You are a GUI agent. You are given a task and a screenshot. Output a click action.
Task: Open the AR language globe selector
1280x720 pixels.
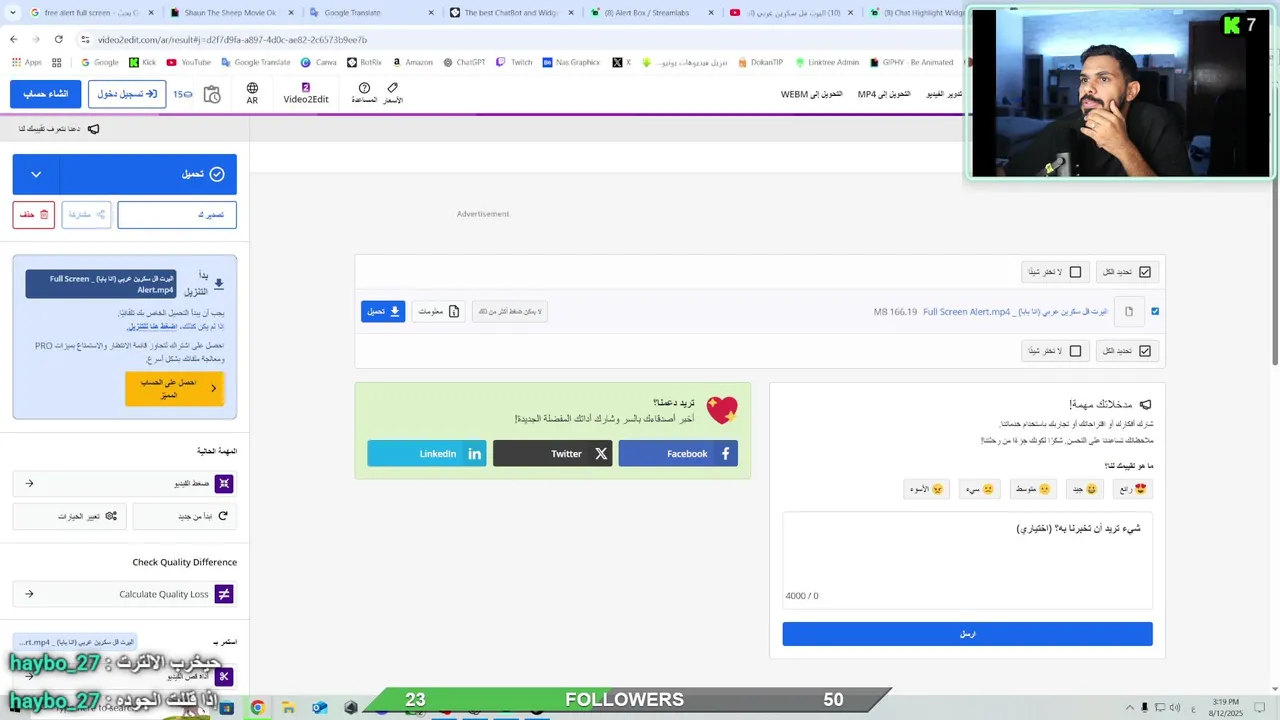[252, 94]
